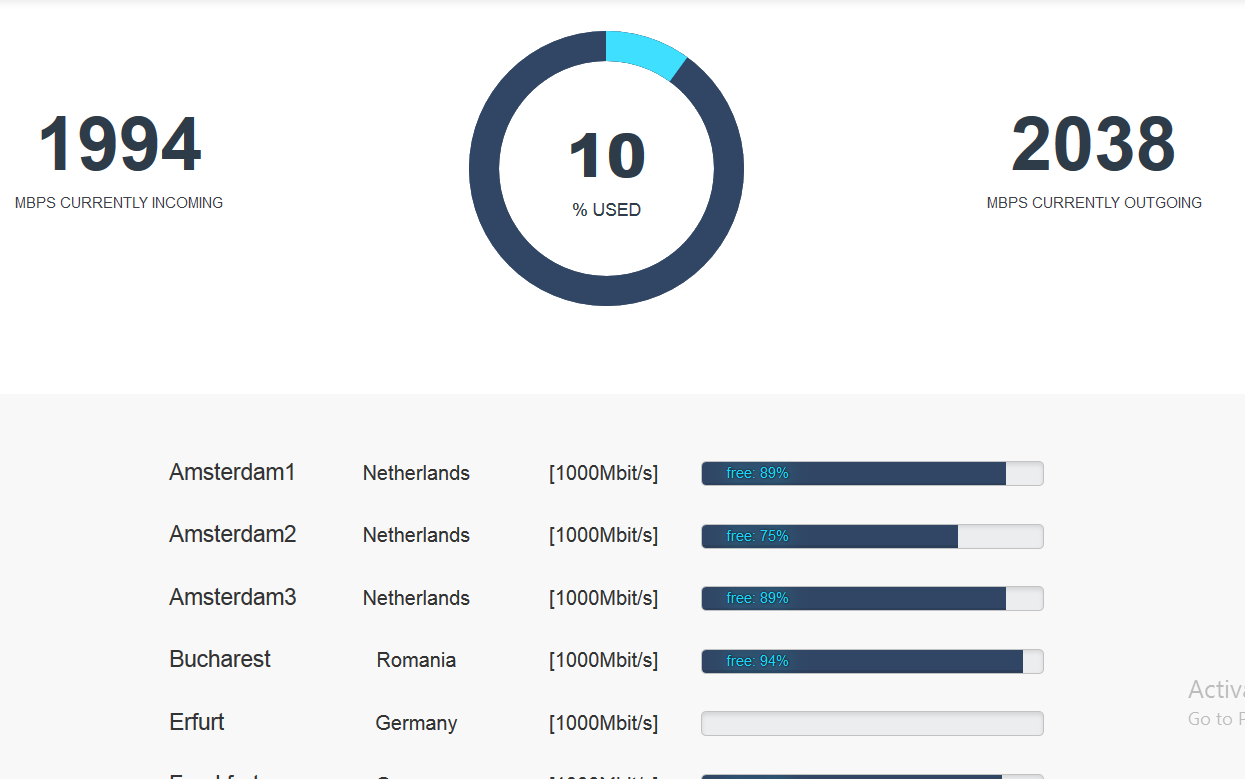Click the empty Erfurt progress bar
This screenshot has height=779, width=1245.
(x=872, y=723)
